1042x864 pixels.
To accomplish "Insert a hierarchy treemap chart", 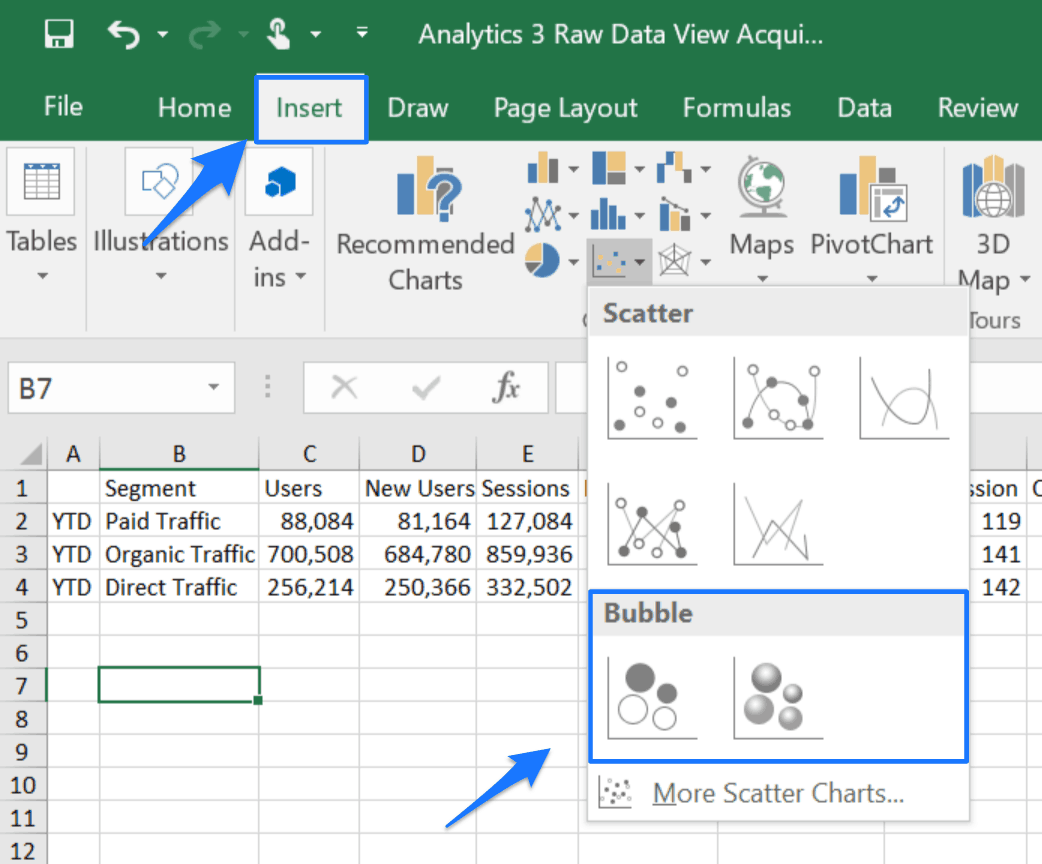I will point(609,167).
